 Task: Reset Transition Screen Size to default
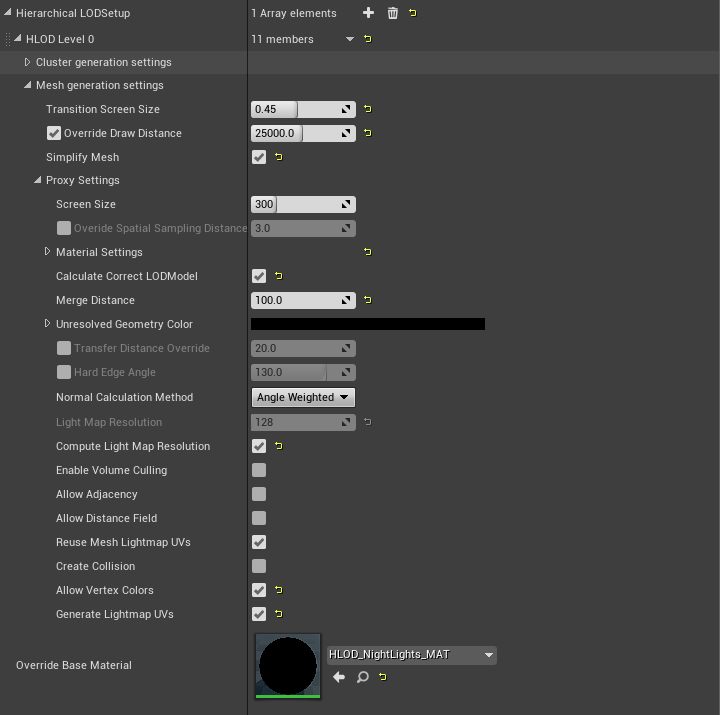368,109
